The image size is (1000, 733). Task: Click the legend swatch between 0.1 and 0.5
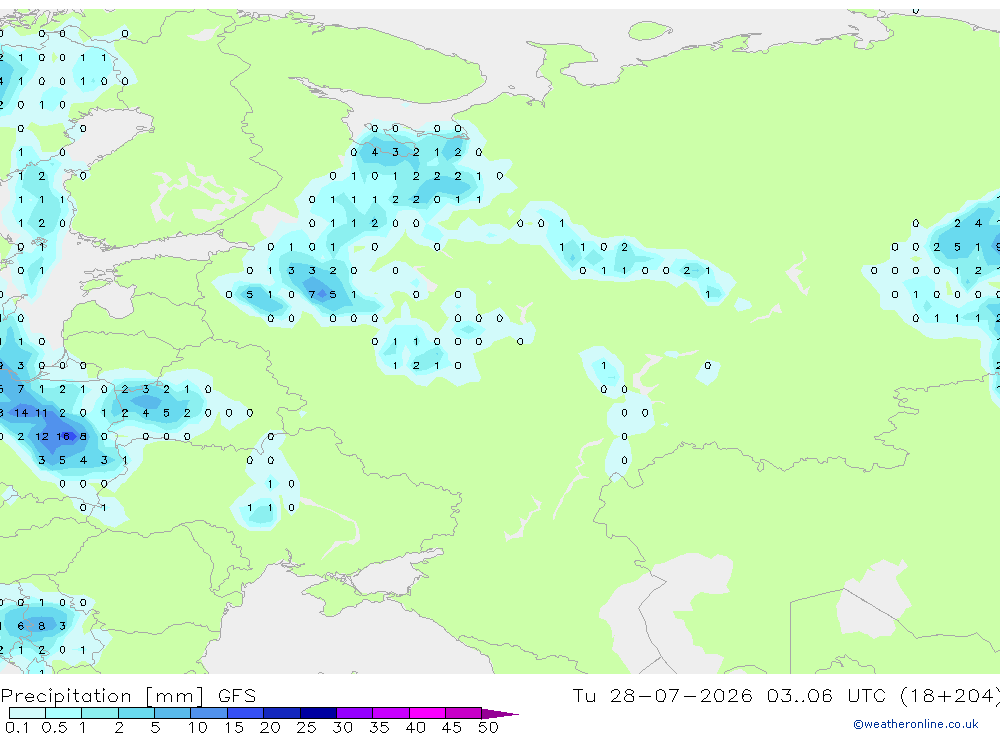pyautogui.click(x=27, y=713)
